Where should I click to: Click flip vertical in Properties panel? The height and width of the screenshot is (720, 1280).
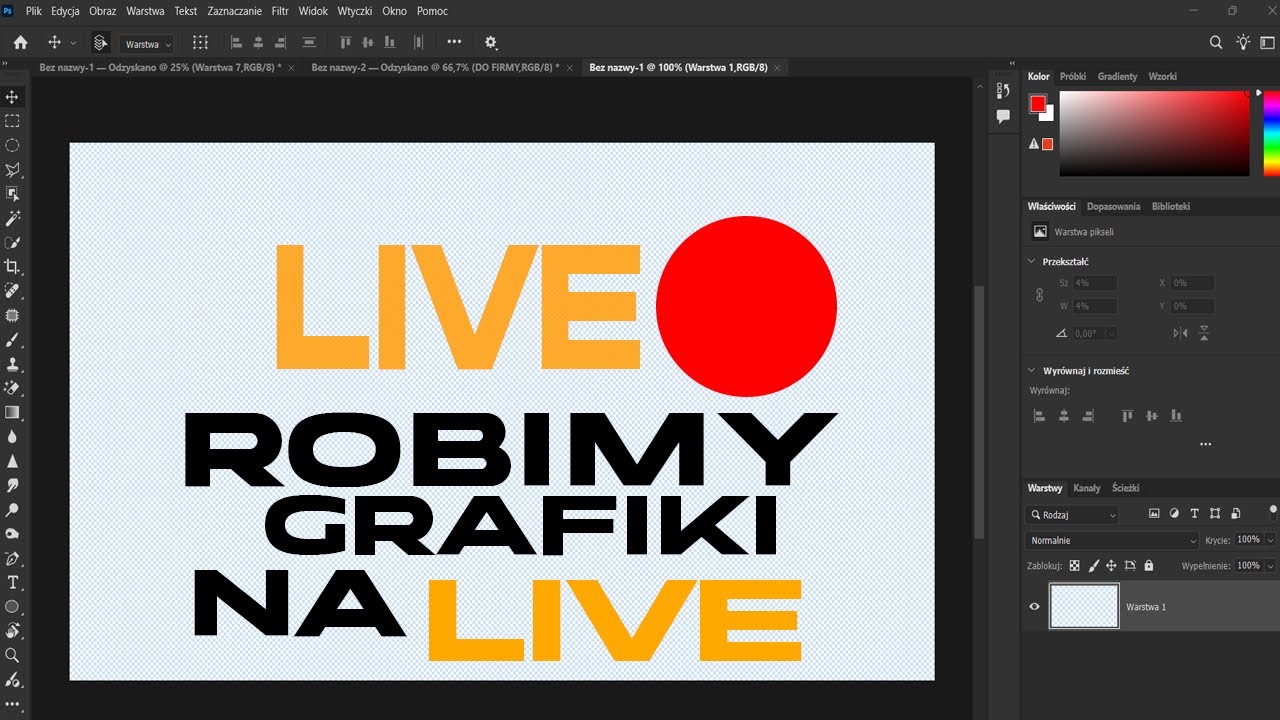coord(1204,333)
